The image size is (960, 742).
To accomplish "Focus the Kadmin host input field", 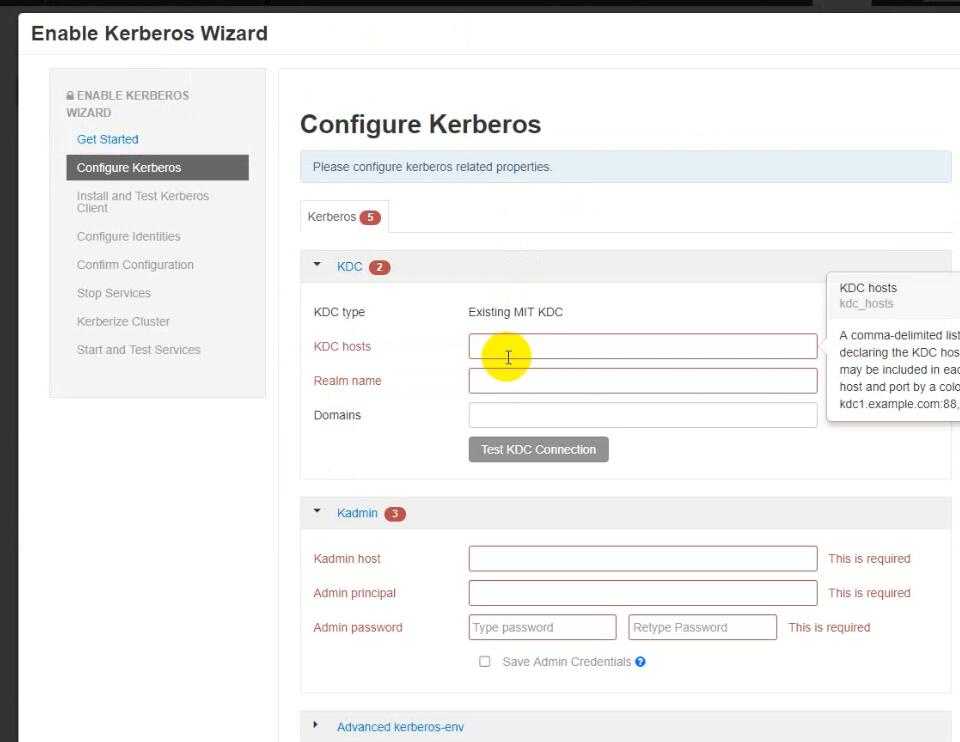I will coord(643,558).
